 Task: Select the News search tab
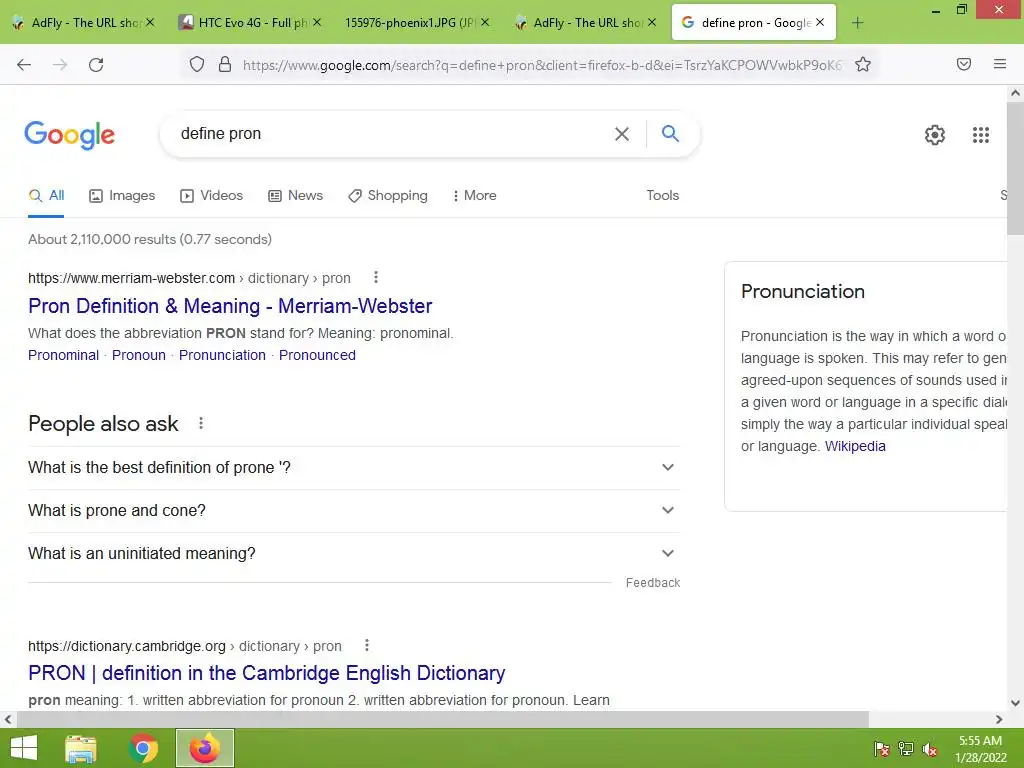pos(296,195)
